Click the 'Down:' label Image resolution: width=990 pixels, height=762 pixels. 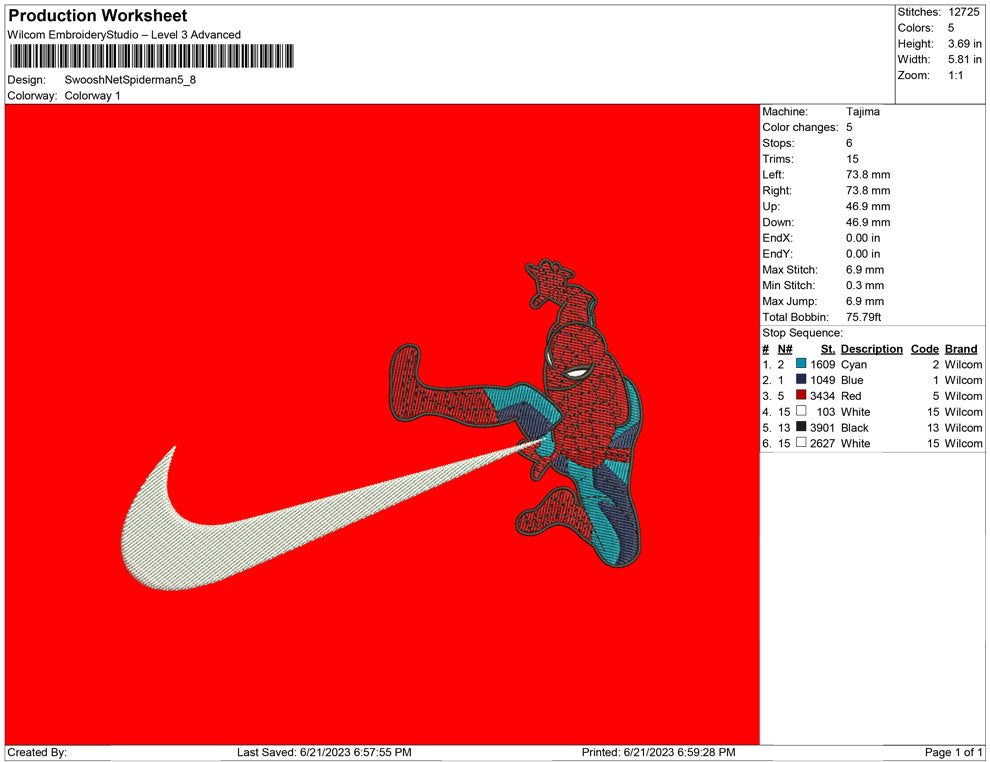(778, 222)
